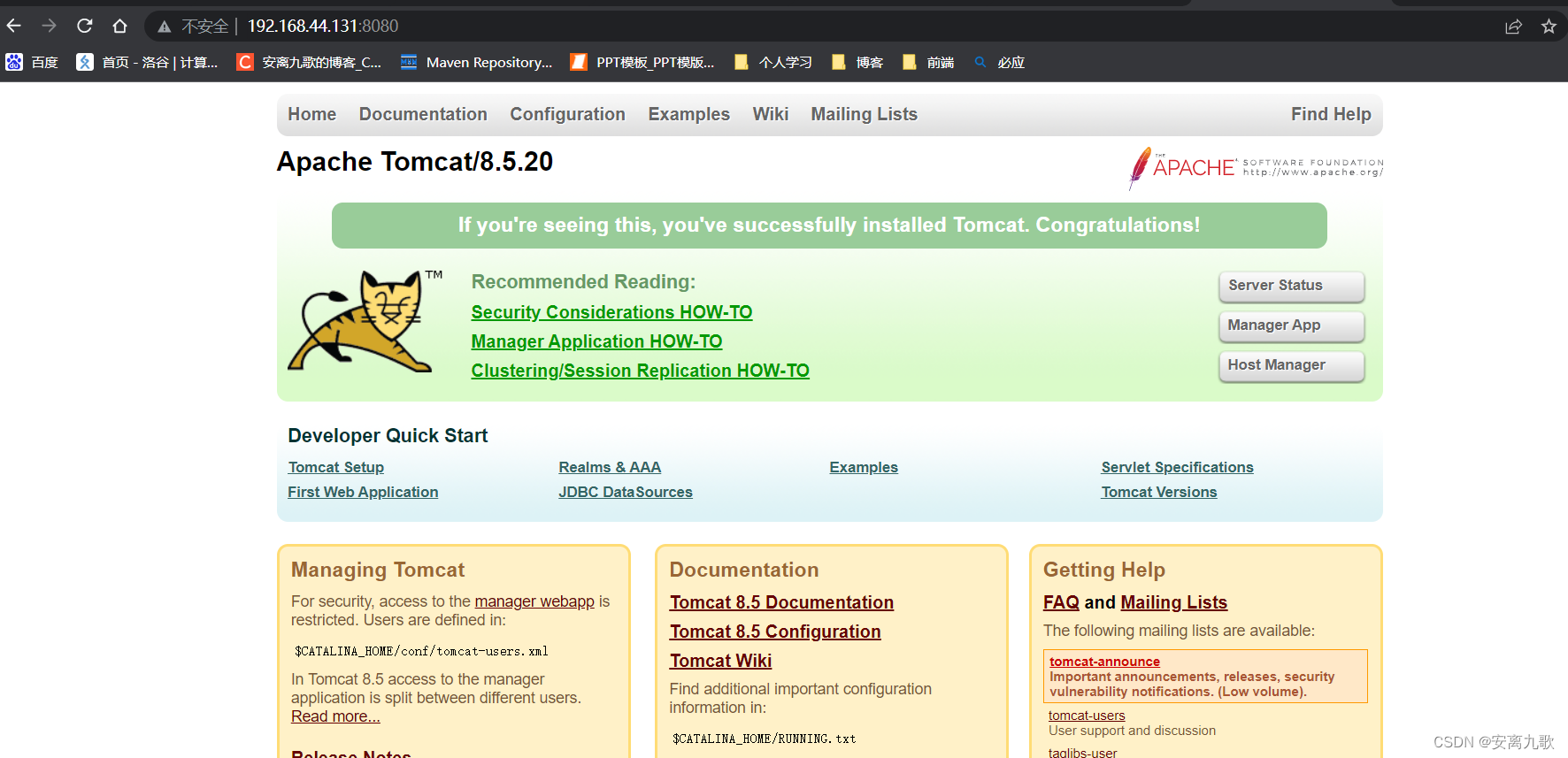Click the Managing Tomcat heading
This screenshot has height=758, width=1568.
(378, 570)
